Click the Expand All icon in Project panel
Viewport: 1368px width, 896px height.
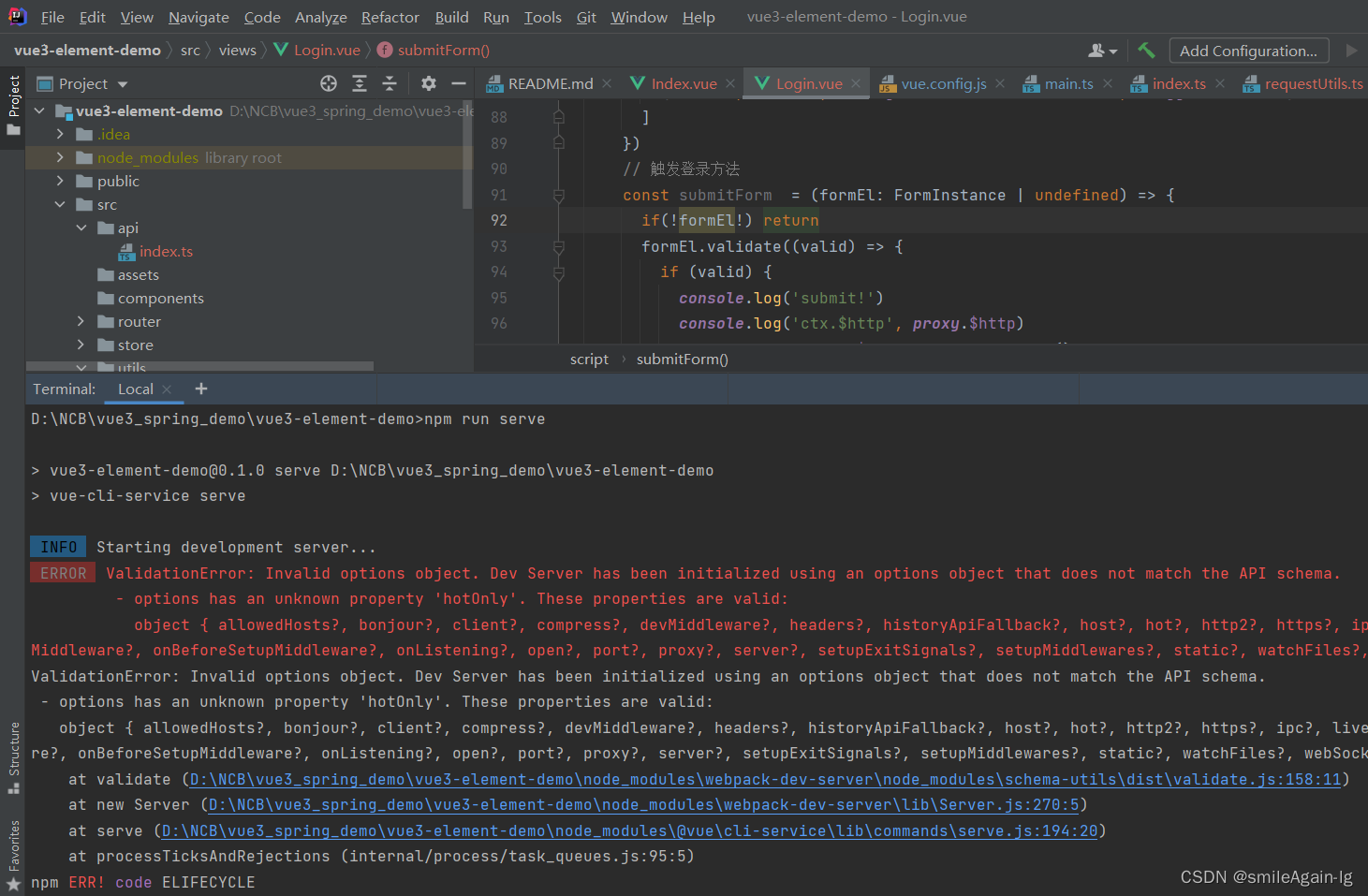click(x=359, y=83)
